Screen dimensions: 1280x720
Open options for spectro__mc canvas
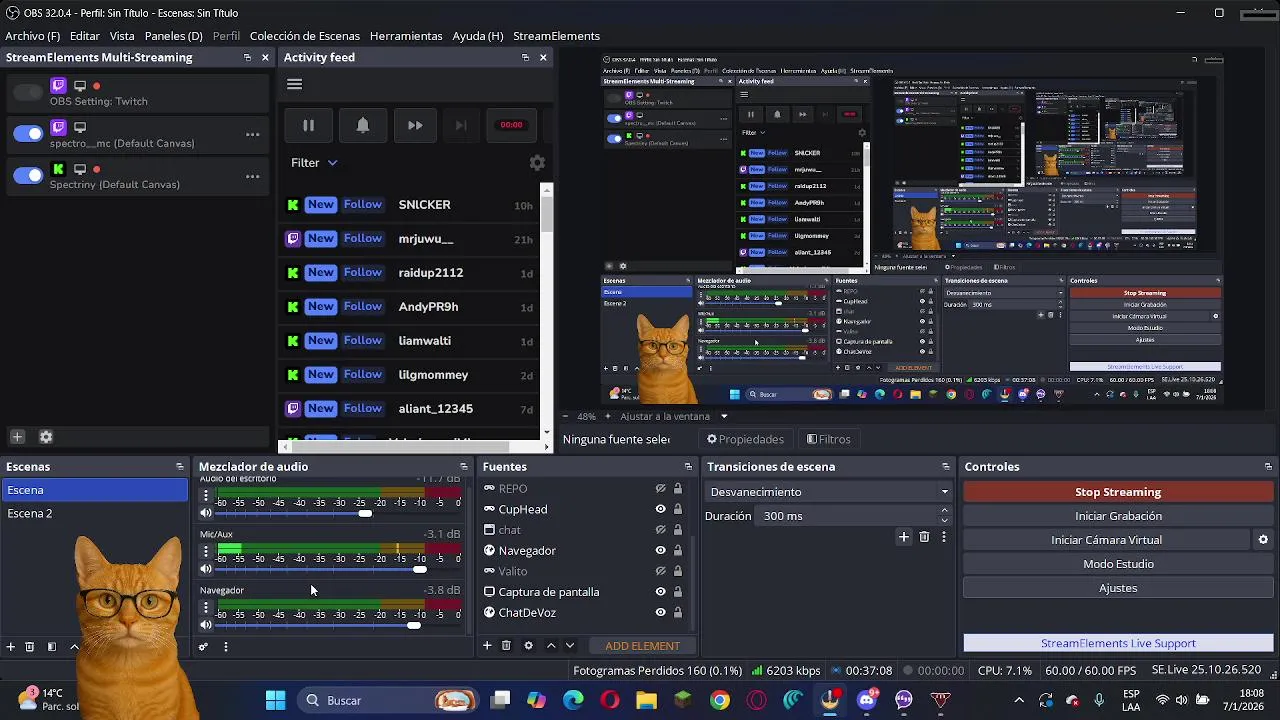(252, 135)
